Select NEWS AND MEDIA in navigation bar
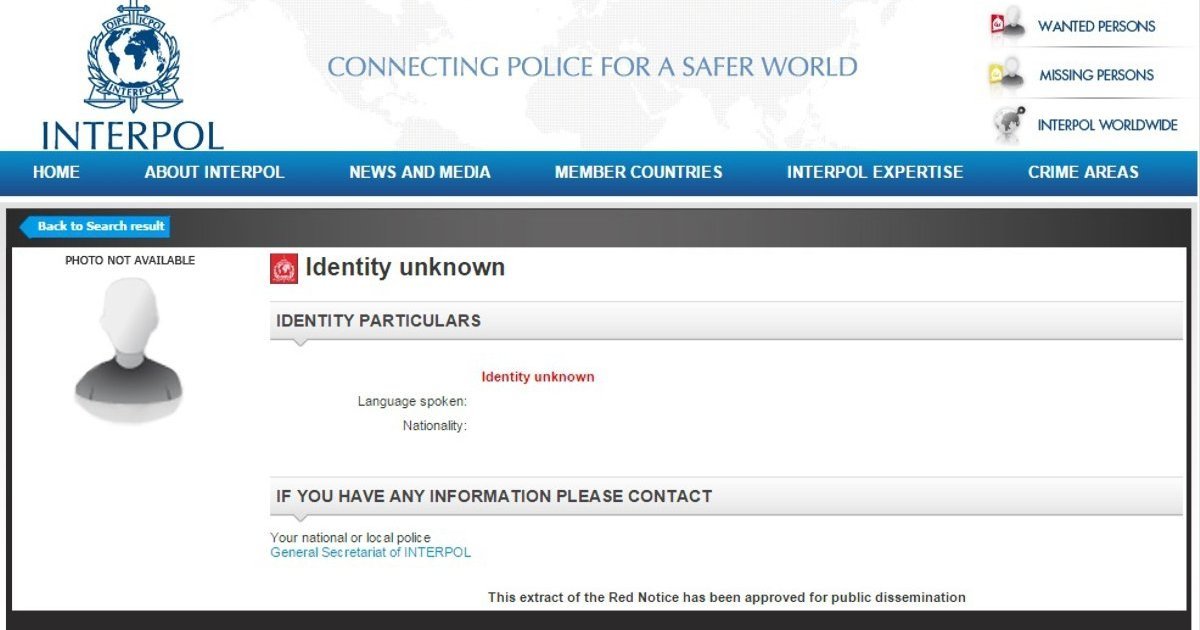Image resolution: width=1200 pixels, height=630 pixels. tap(420, 172)
